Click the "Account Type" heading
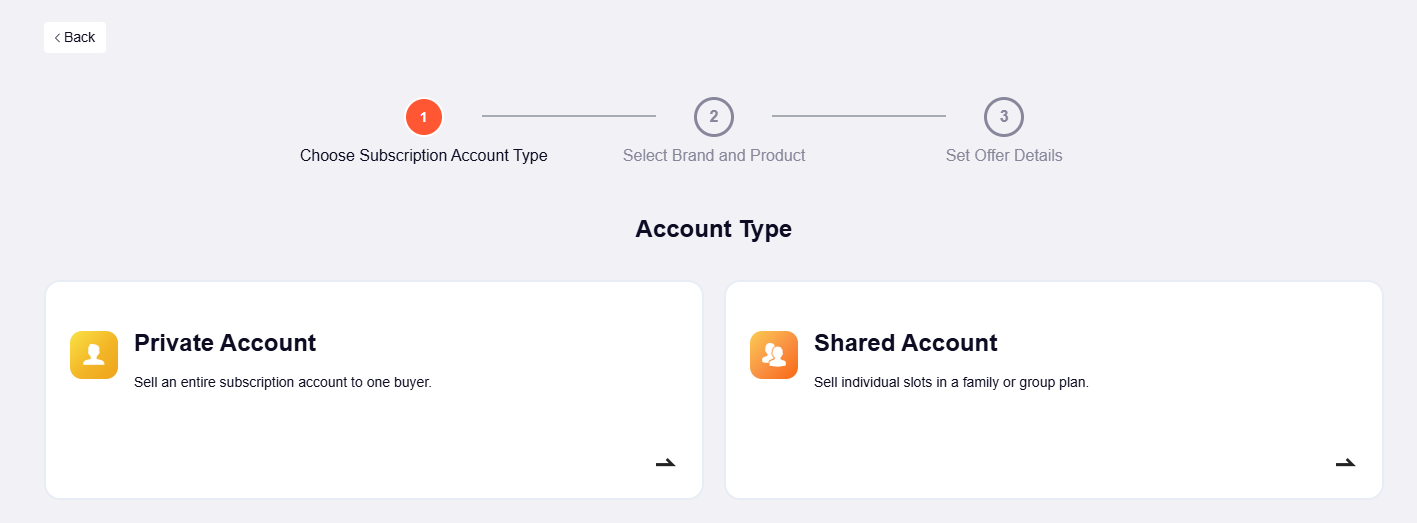This screenshot has height=523, width=1417. coord(713,229)
